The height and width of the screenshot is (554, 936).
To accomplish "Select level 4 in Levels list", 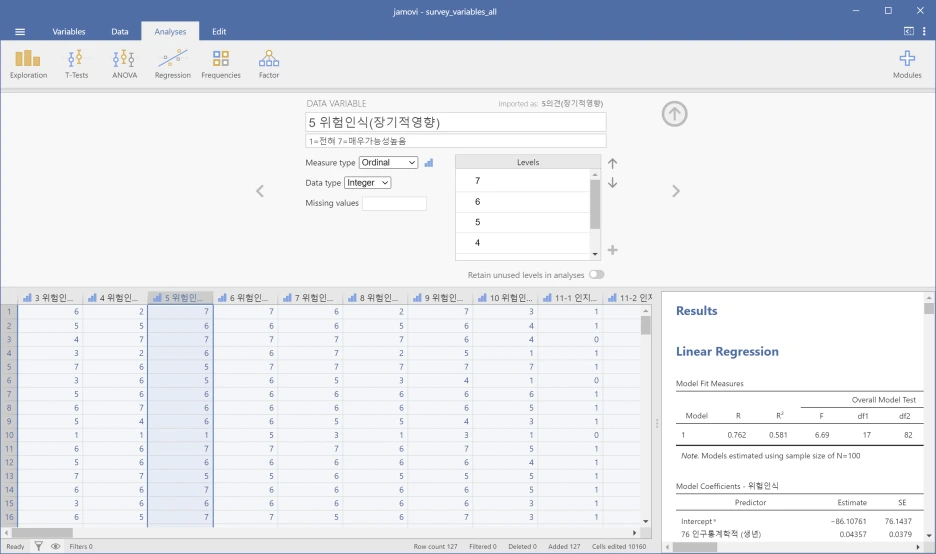I will 522,243.
